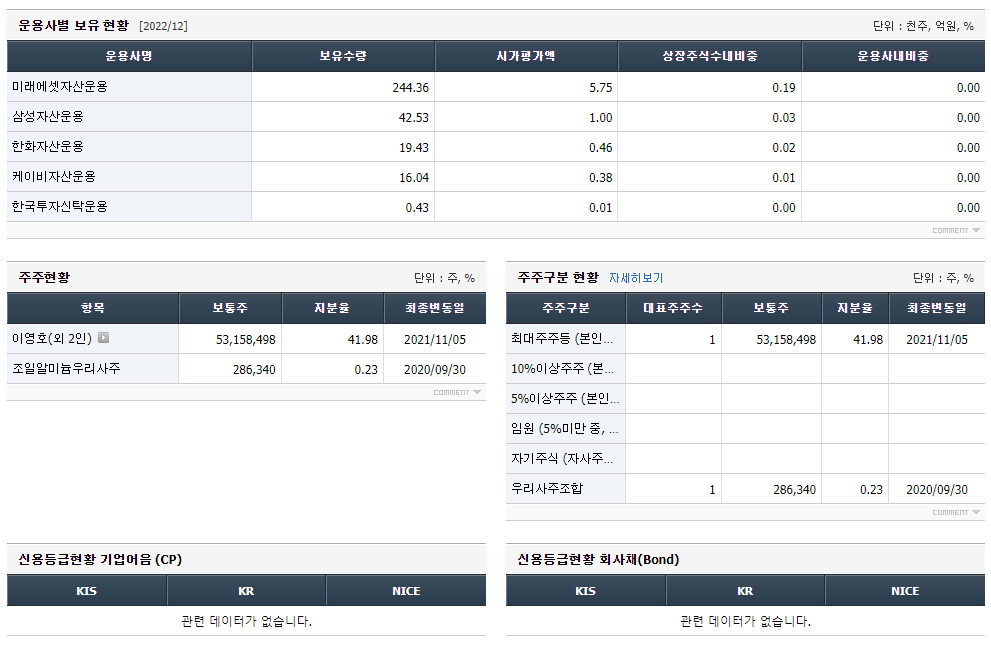Click the [2022/12] date label
991x648 pixels.
(x=163, y=26)
